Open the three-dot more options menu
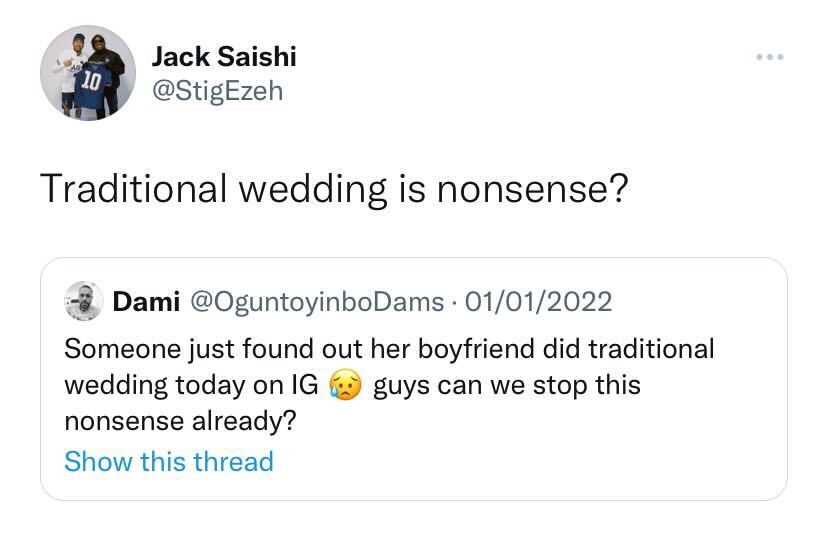Viewport: 828px width, 536px height. coord(769,57)
